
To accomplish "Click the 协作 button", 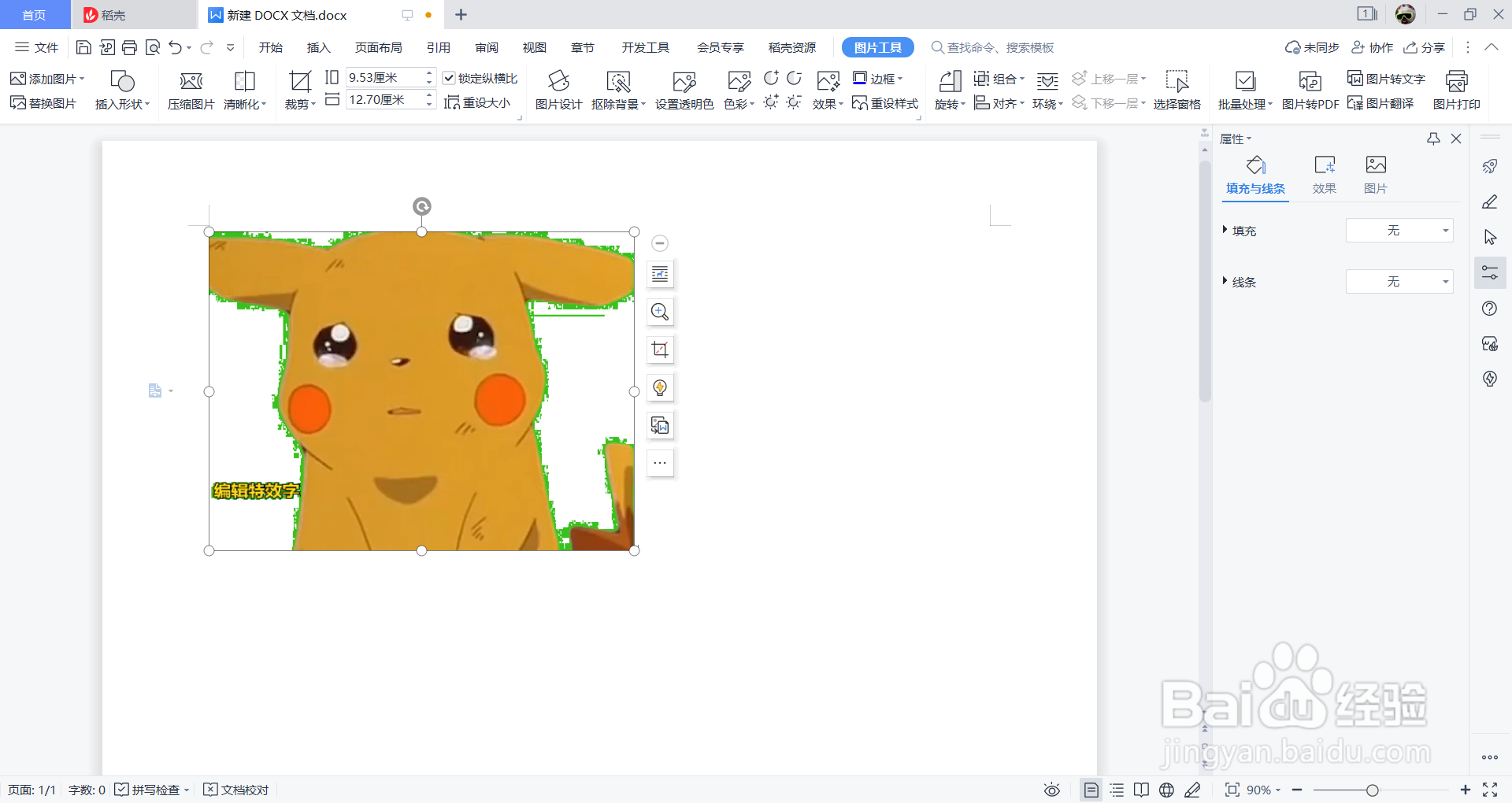I will [x=1373, y=47].
